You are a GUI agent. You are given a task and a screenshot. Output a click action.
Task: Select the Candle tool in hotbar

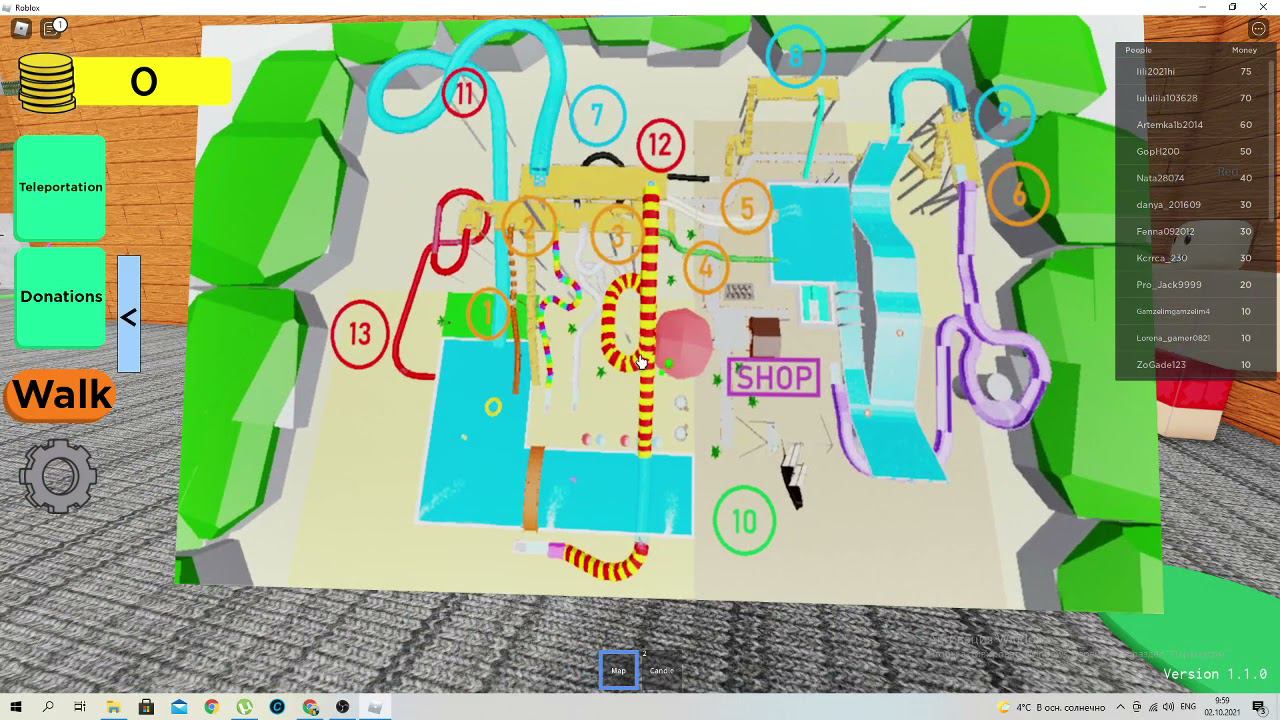tap(661, 670)
